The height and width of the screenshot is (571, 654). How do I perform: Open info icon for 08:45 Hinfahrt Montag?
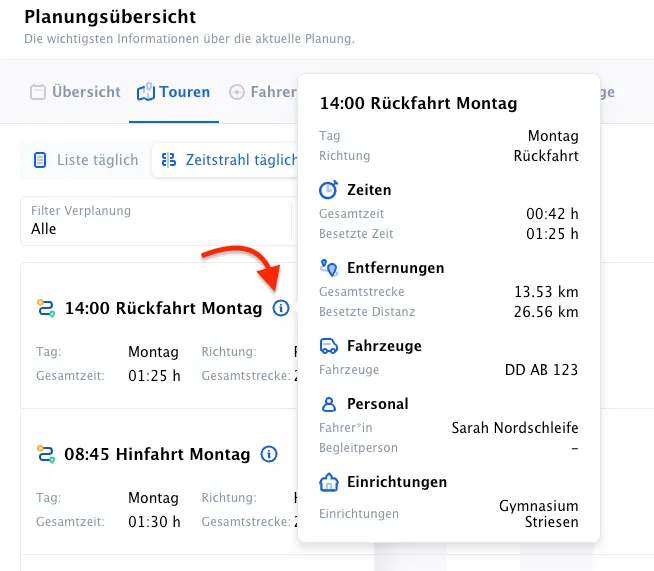click(269, 454)
